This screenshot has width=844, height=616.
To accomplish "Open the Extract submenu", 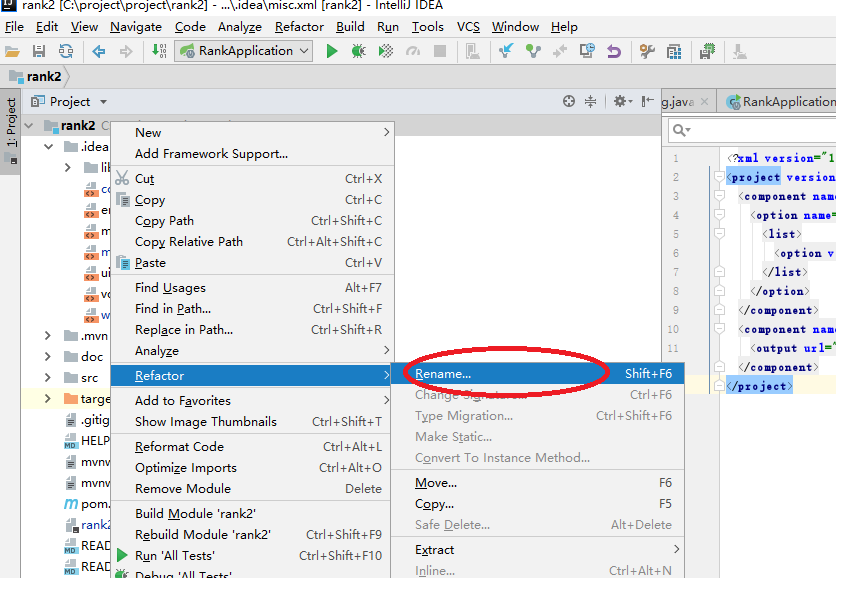I will click(537, 550).
